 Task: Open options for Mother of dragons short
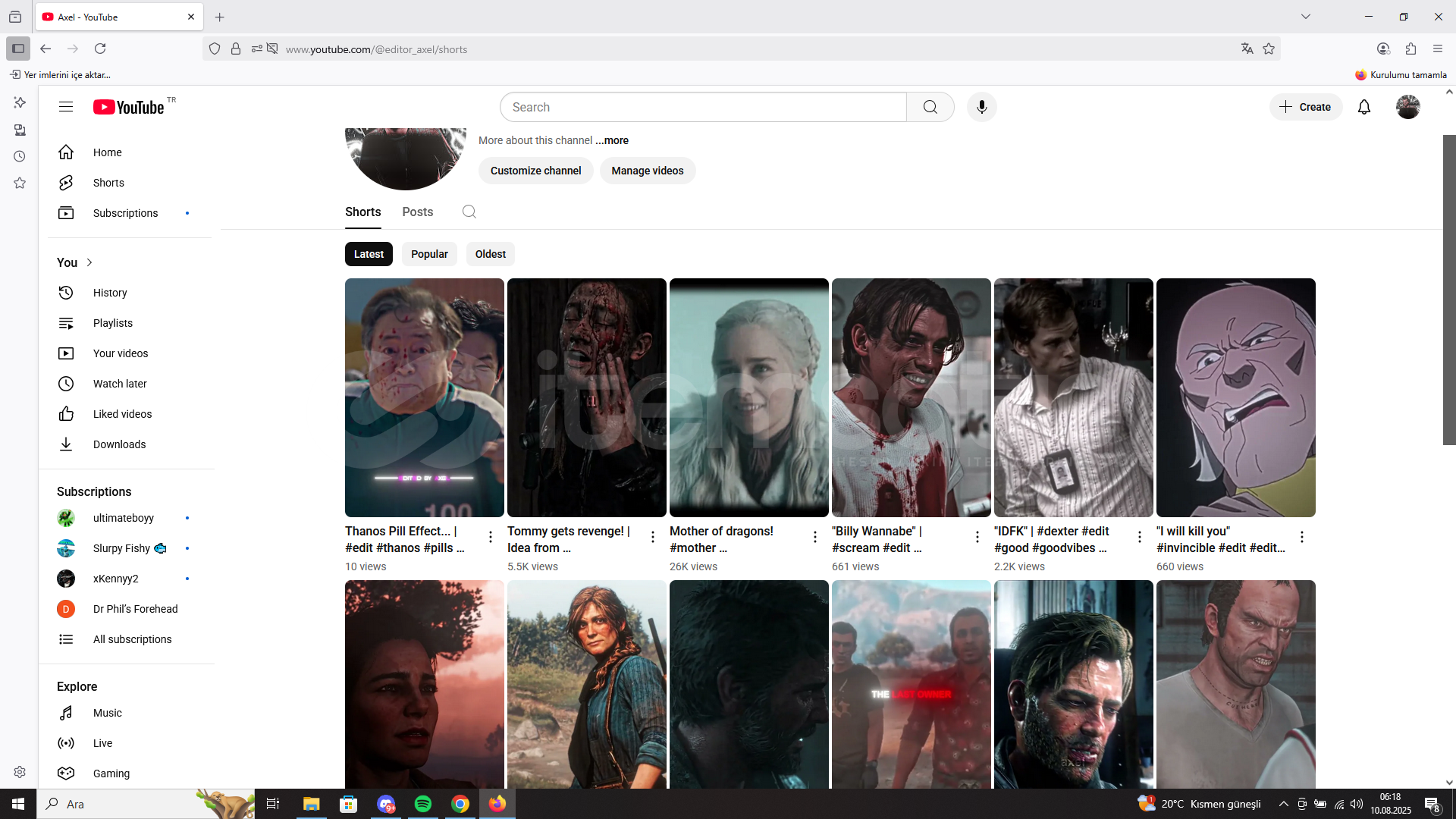[815, 537]
